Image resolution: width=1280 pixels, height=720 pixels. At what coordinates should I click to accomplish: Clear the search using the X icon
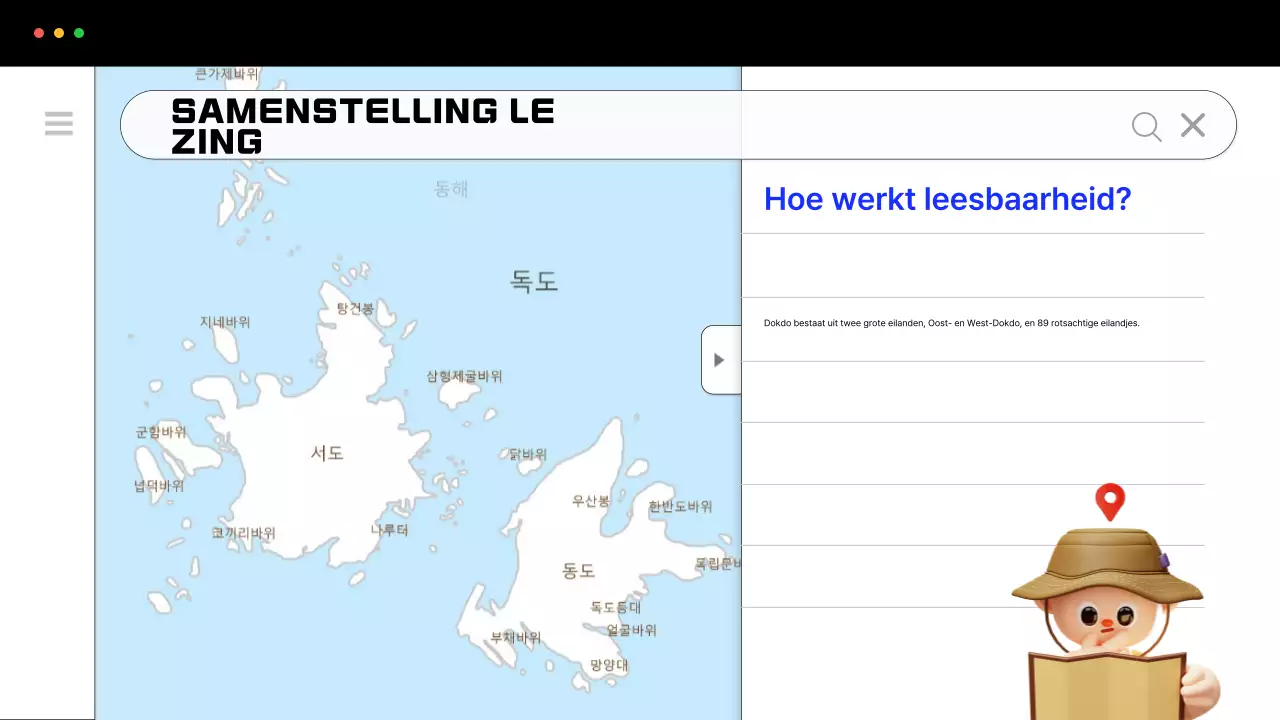click(1192, 125)
